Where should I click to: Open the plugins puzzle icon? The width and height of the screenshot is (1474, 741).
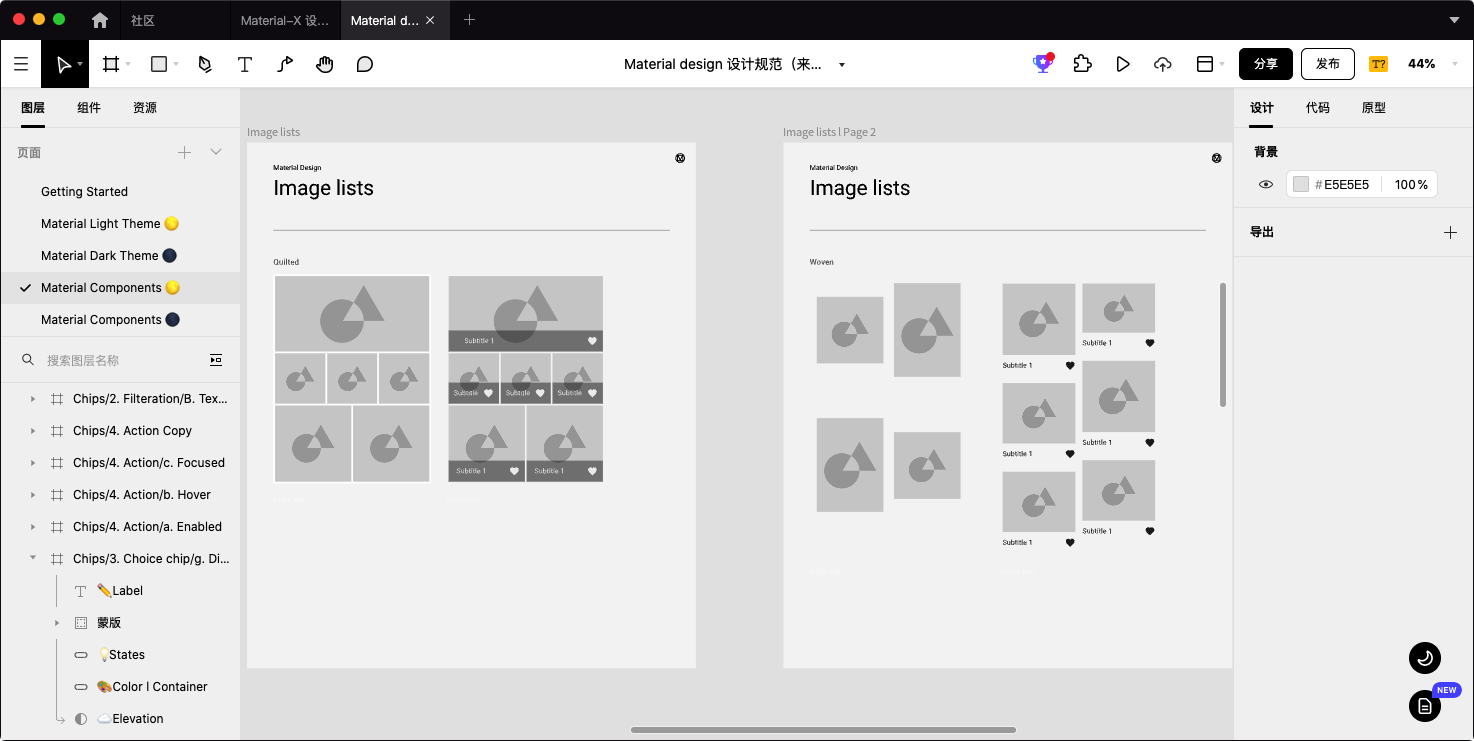click(x=1082, y=64)
